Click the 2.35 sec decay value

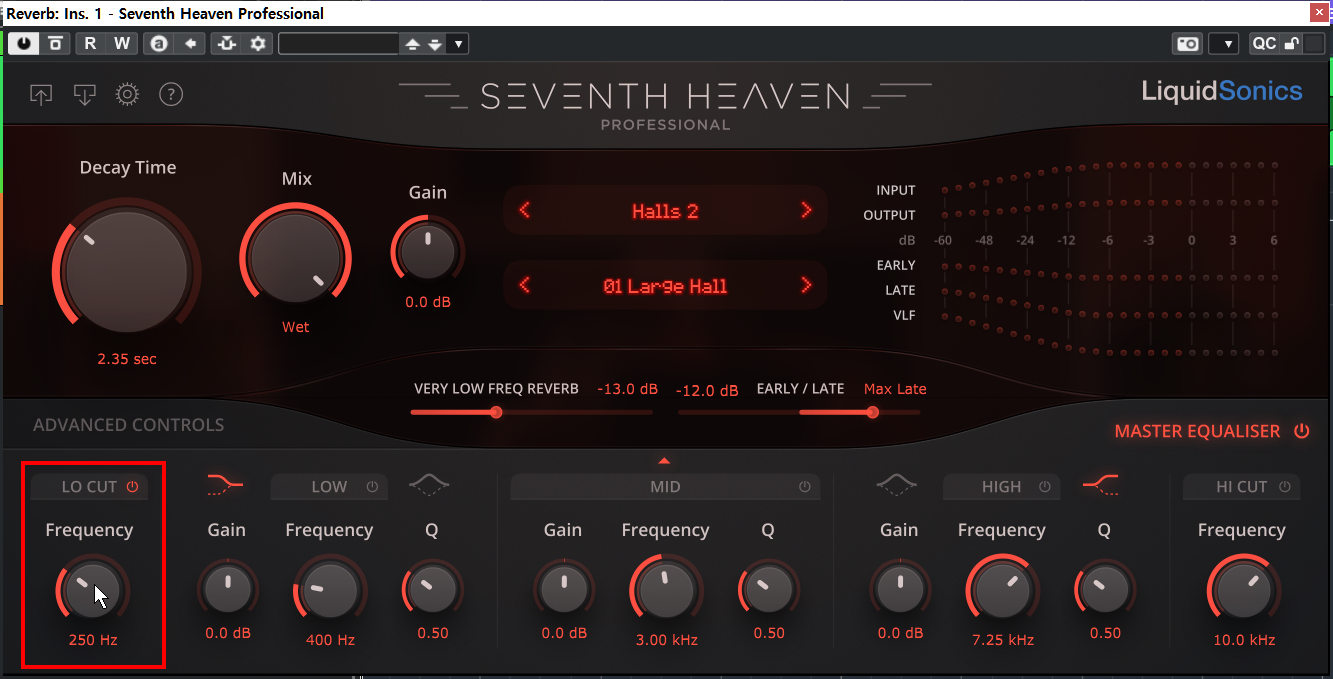point(127,358)
